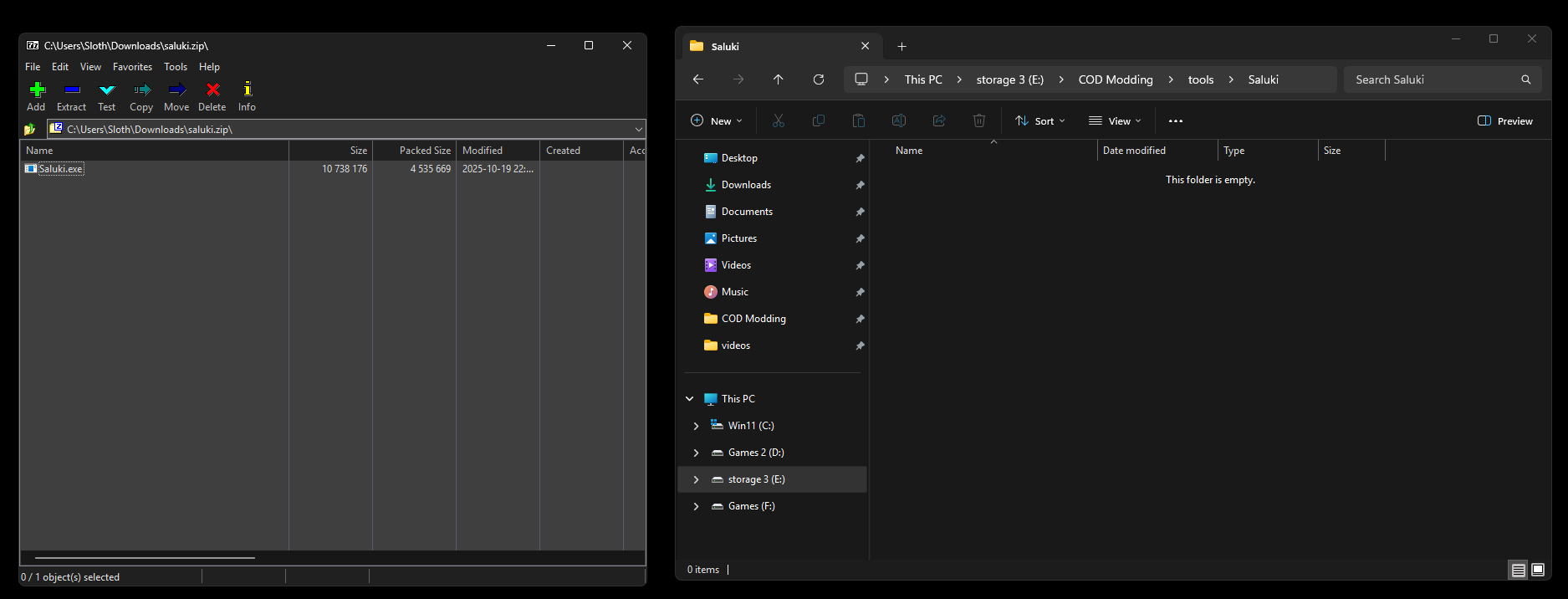Navigate to COD Modding in breadcrumb
This screenshot has height=599, width=1568.
point(1115,79)
